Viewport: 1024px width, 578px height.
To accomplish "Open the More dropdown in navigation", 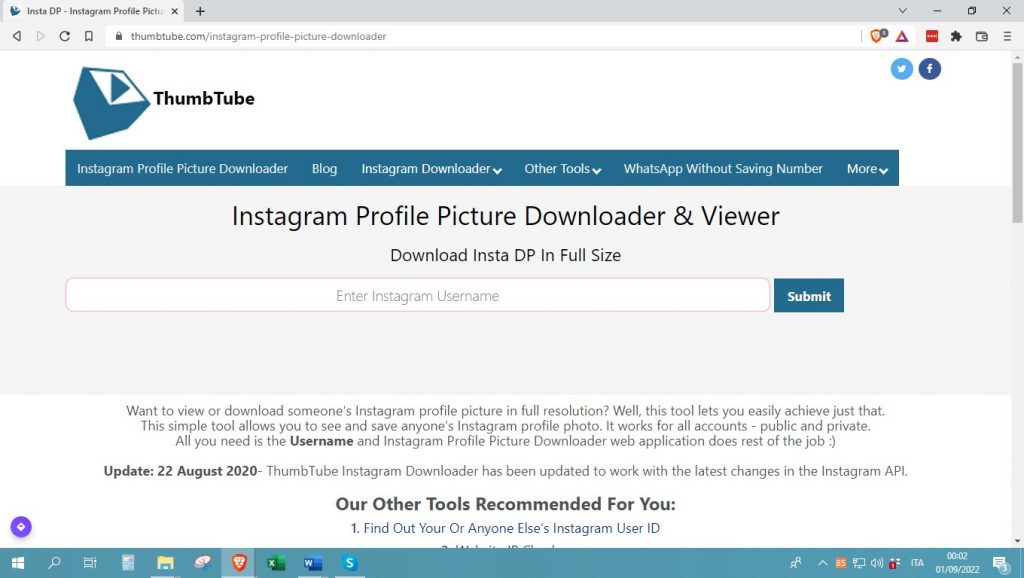I will 867,169.
